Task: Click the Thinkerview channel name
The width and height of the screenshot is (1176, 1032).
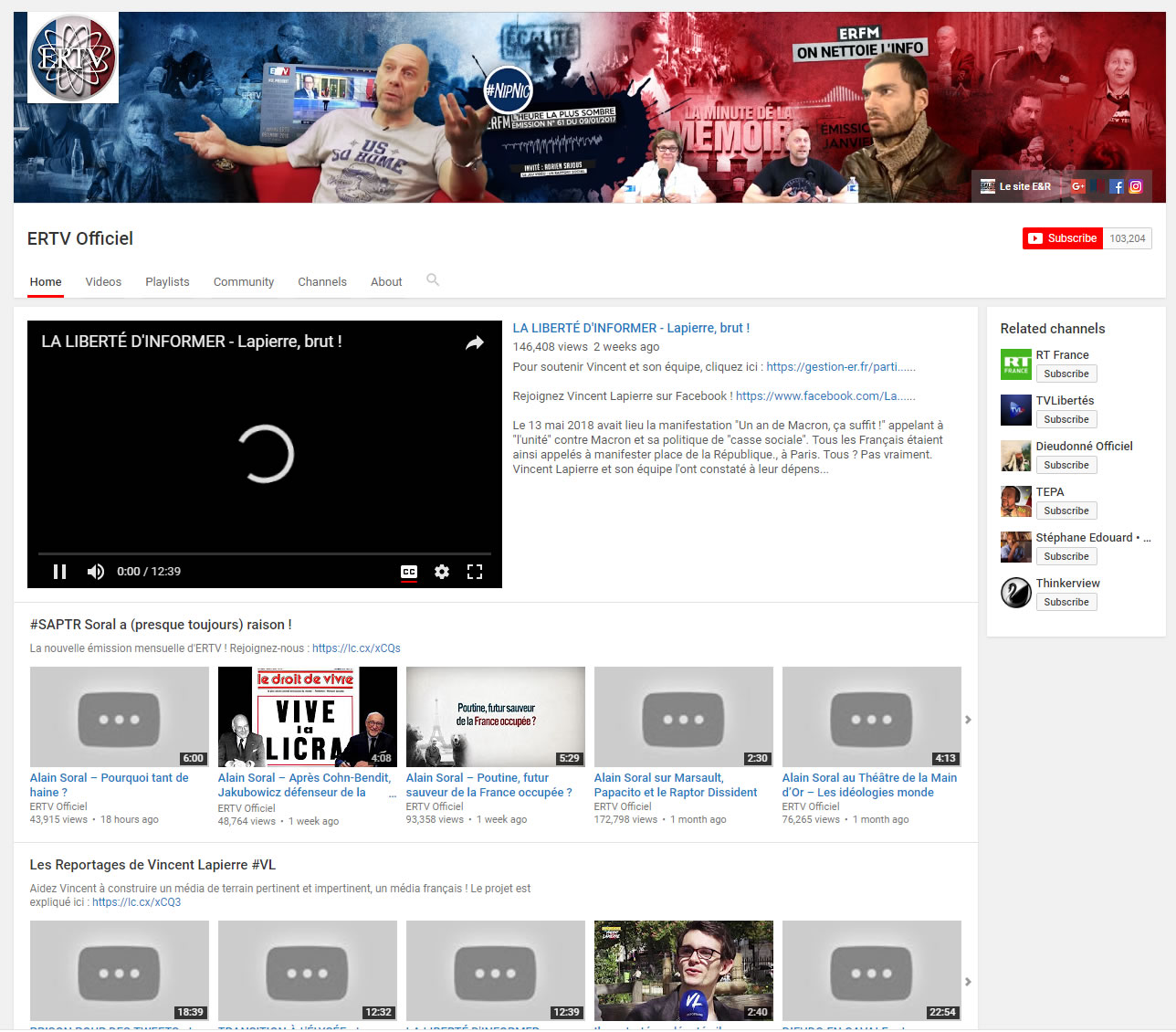Action: click(1067, 584)
